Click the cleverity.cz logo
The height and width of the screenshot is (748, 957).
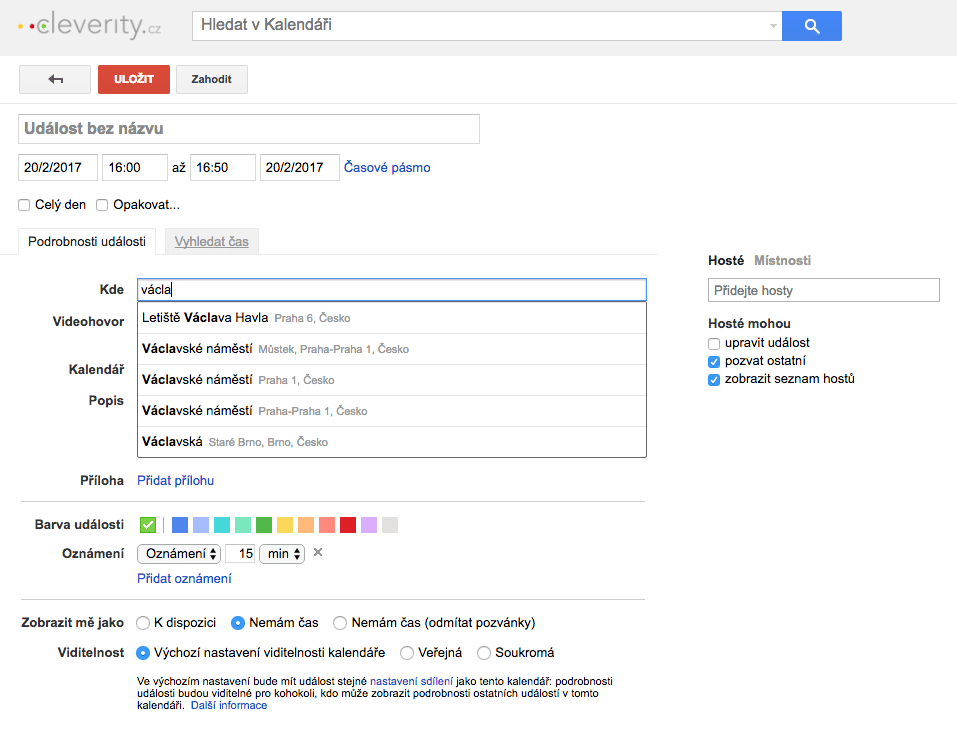click(90, 26)
